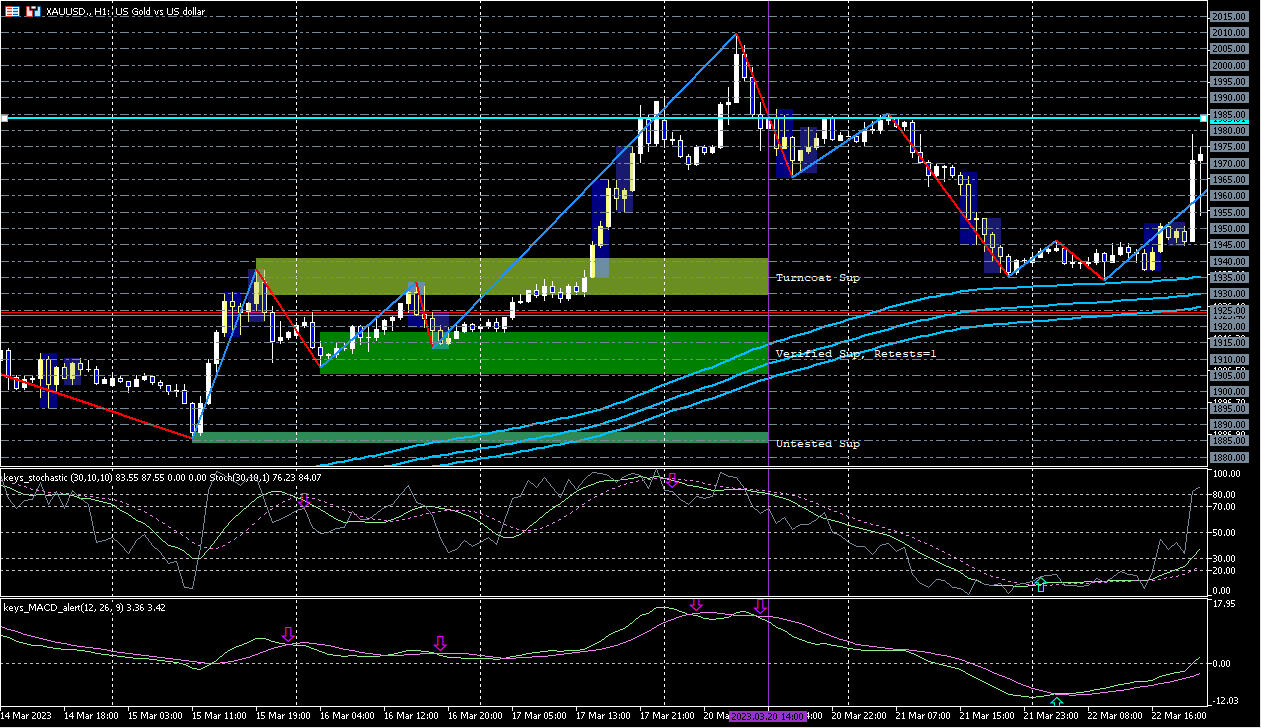Select the bright green Verified support zone rectangle
The width and height of the screenshot is (1261, 728).
click(x=543, y=354)
